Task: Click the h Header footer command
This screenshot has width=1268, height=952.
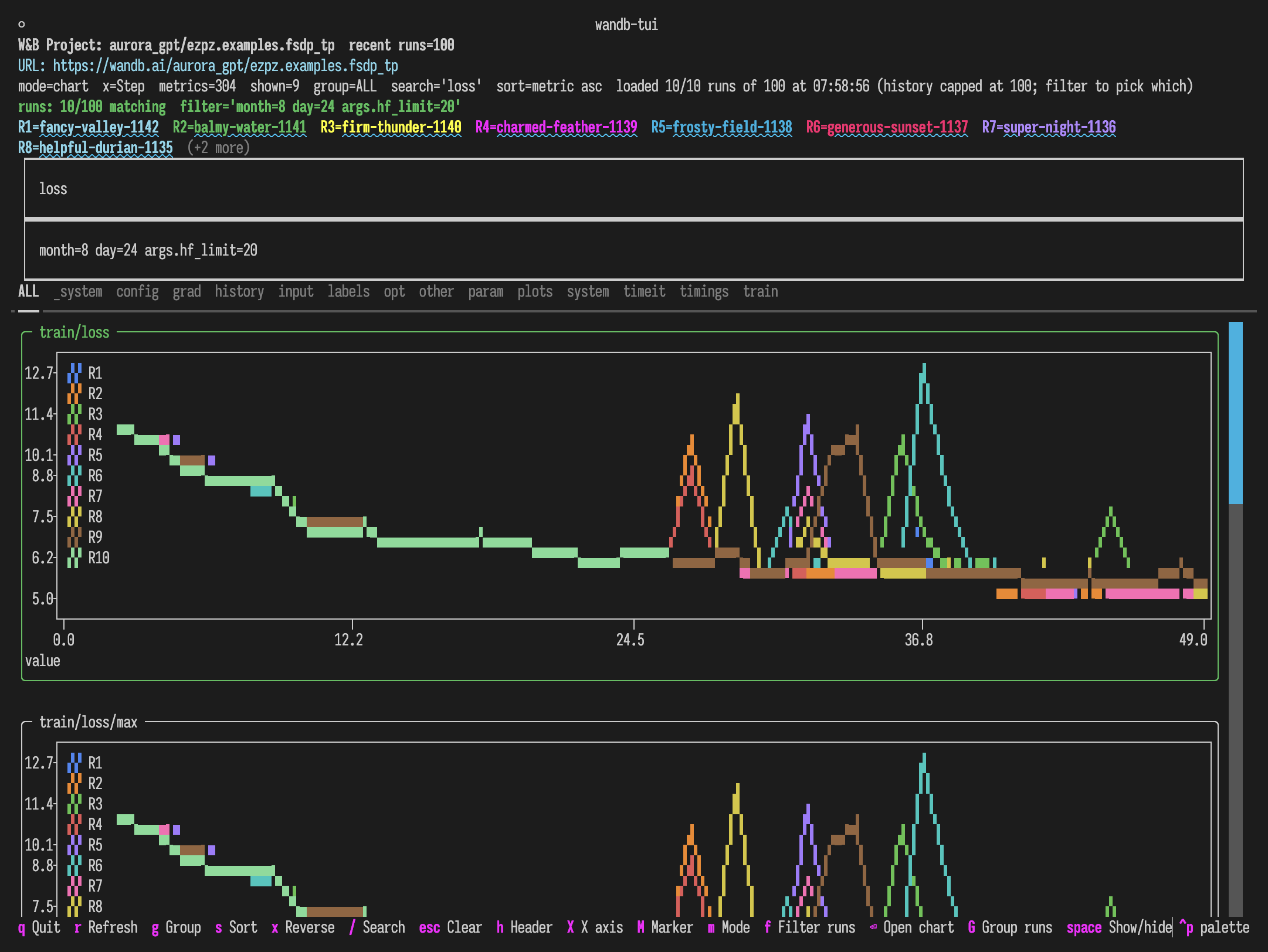Action: tap(524, 927)
